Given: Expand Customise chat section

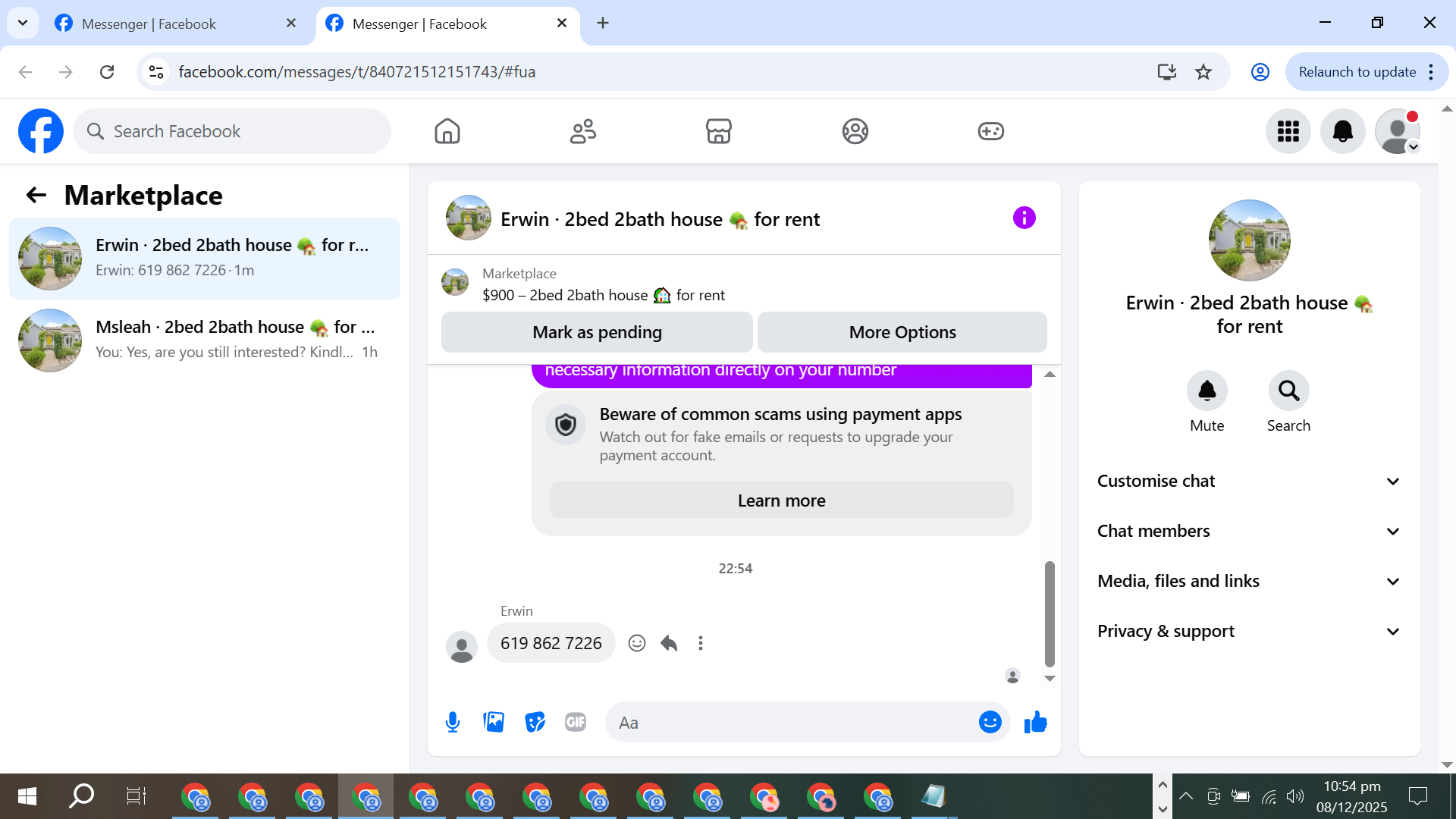Looking at the screenshot, I should click(1249, 481).
